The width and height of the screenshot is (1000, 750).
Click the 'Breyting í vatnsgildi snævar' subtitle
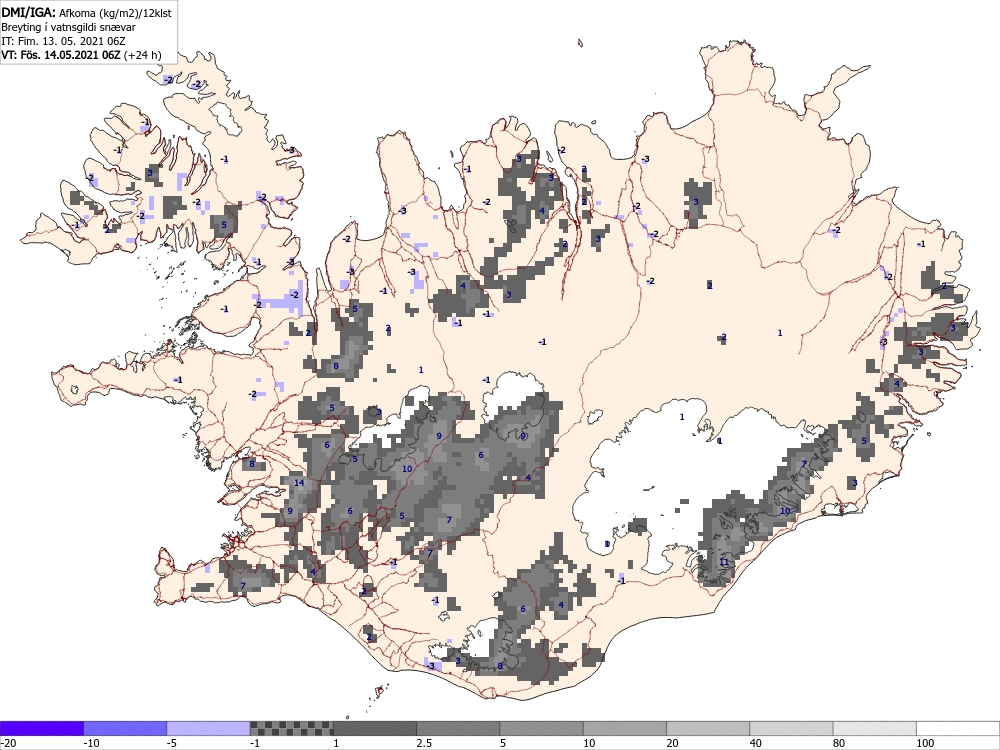click(x=68, y=27)
